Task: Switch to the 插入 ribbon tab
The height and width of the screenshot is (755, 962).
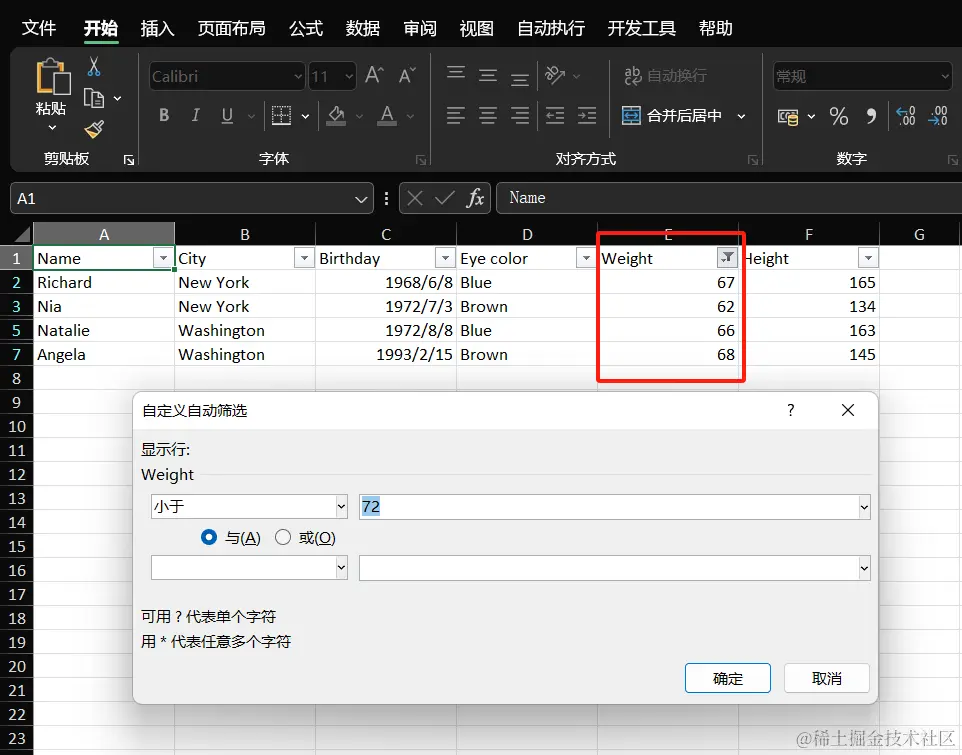Action: (157, 28)
